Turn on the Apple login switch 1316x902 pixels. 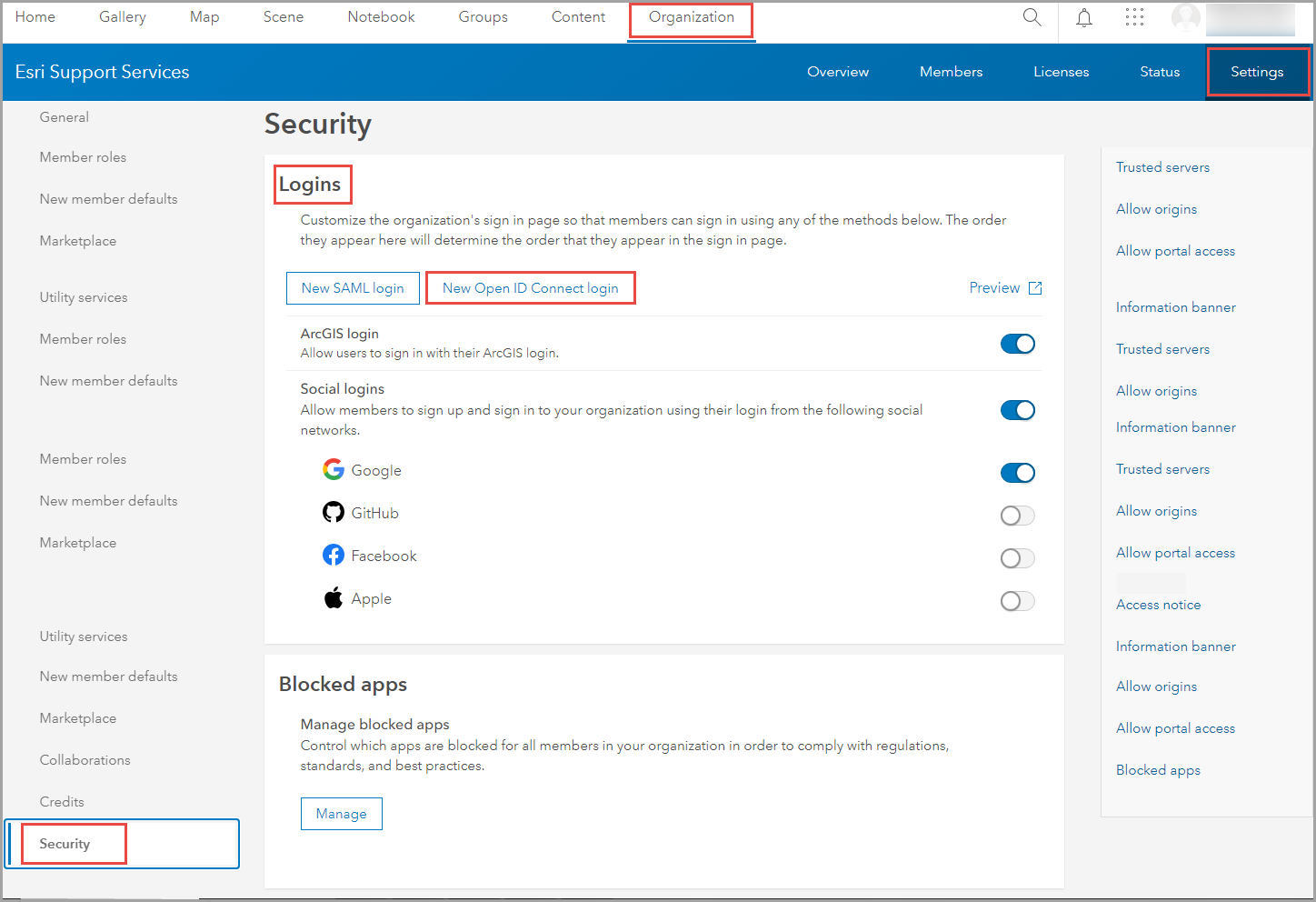(1017, 601)
